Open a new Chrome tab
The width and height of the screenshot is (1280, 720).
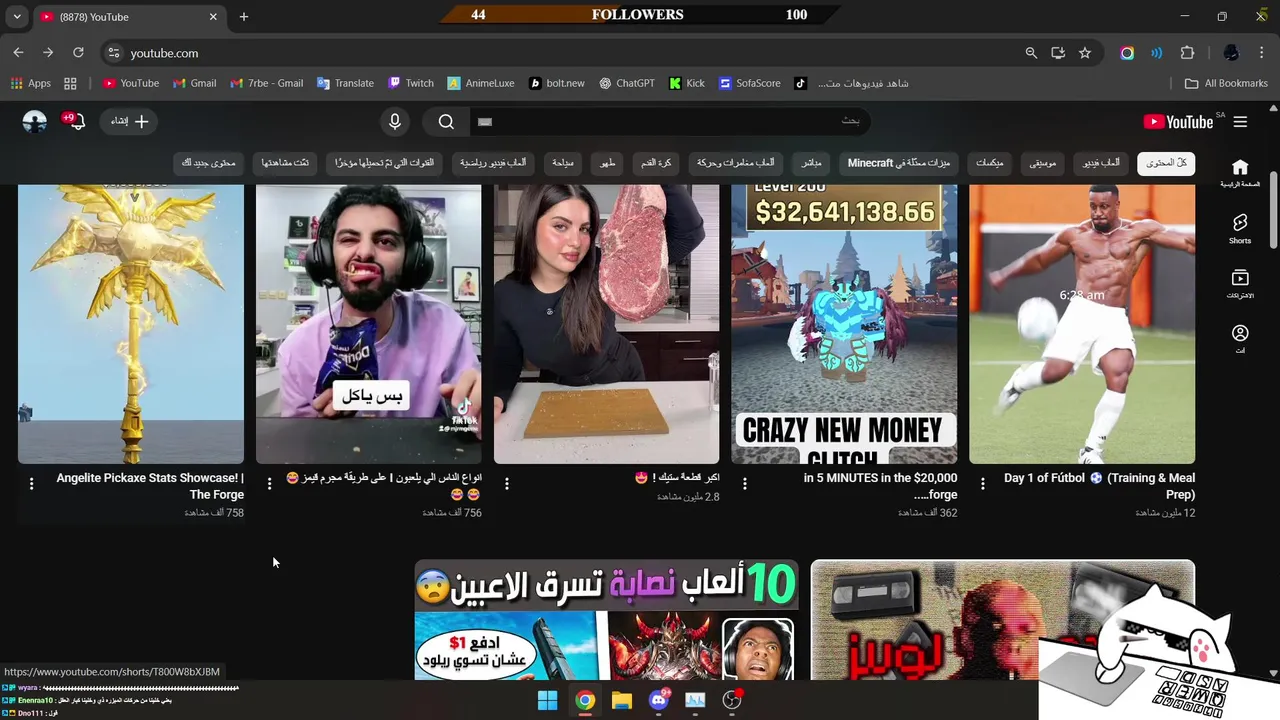pyautogui.click(x=243, y=17)
